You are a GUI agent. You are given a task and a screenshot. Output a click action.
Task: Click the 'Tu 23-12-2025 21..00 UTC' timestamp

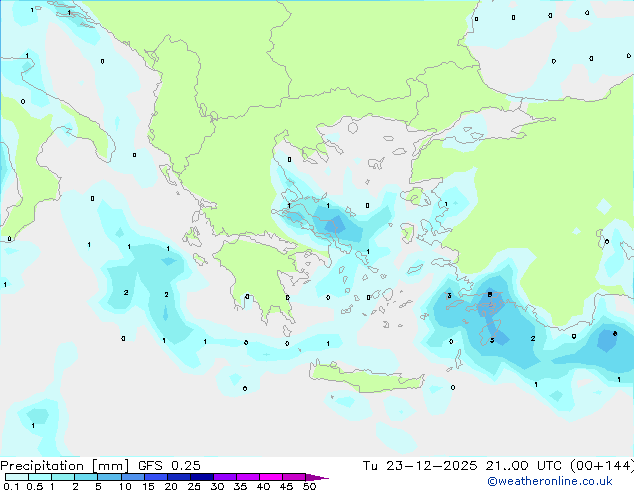[464, 466]
